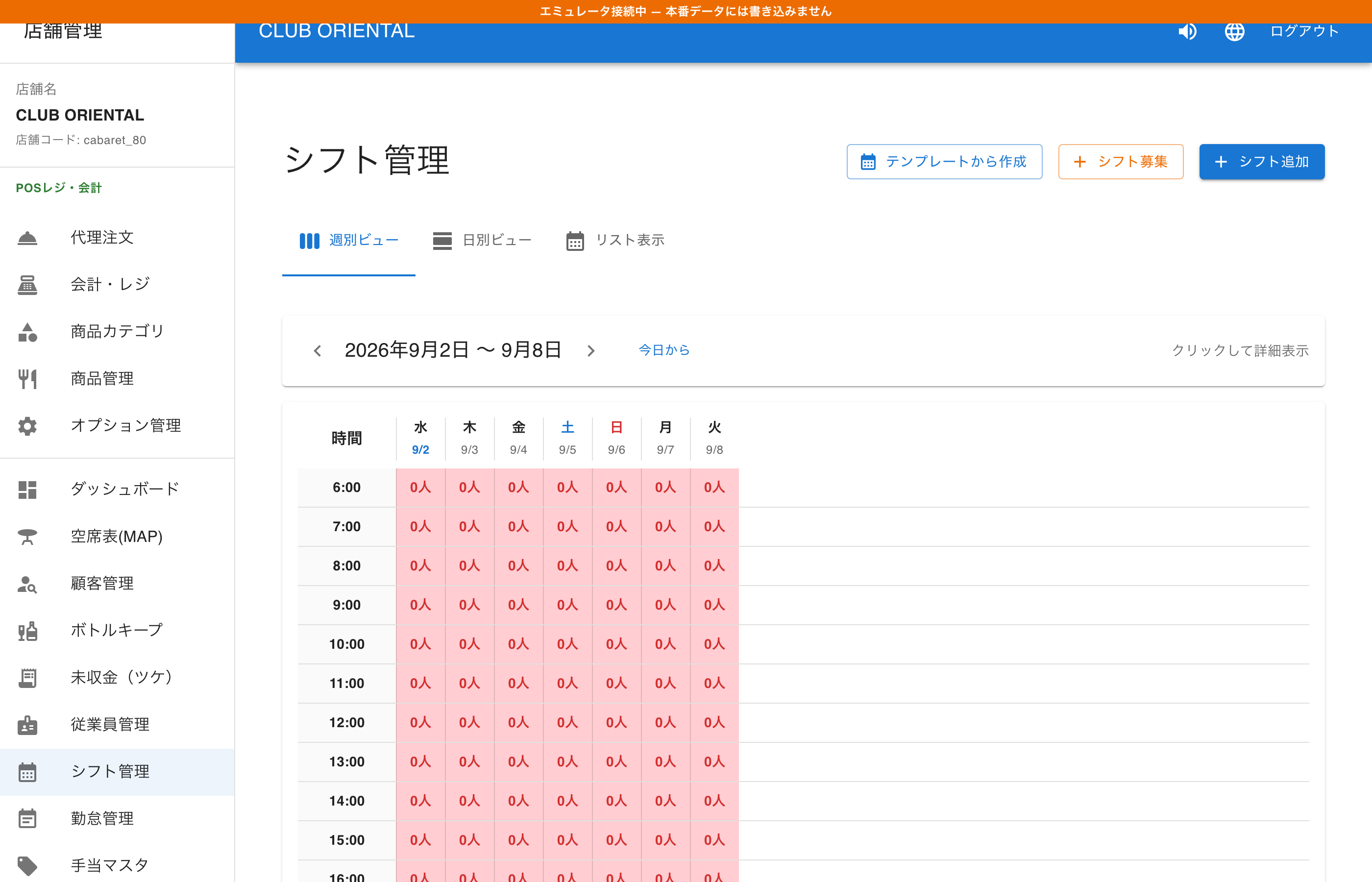Viewport: 1372px width, 882px height.
Task: Click the 勤怠管理 event-note icon
Action: (27, 818)
